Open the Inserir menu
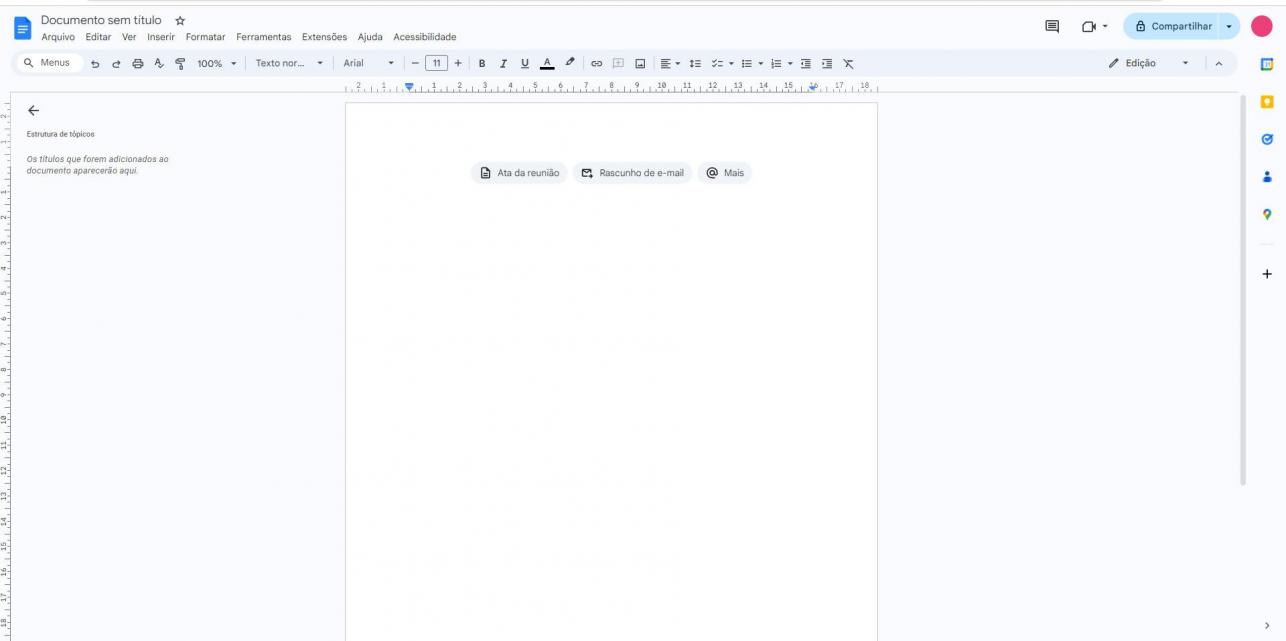This screenshot has height=641, width=1286. (161, 37)
